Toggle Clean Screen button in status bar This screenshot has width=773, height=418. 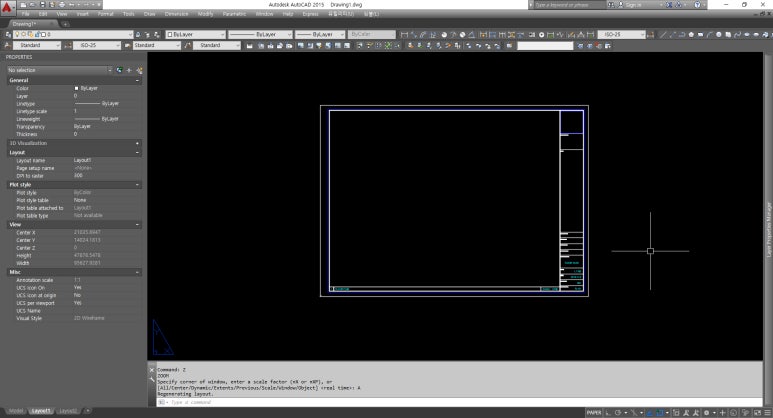pos(757,413)
